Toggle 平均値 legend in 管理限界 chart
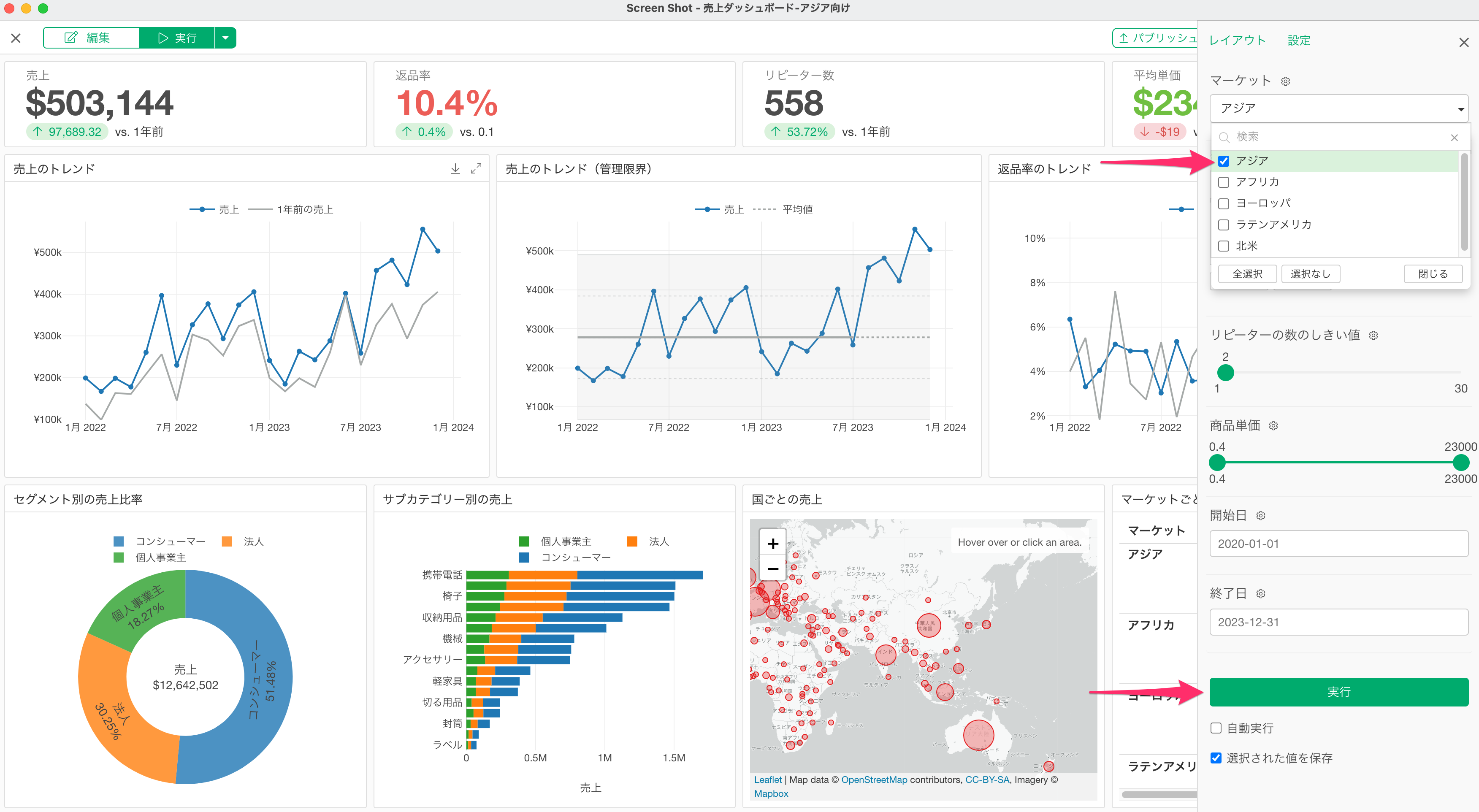Image resolution: width=1479 pixels, height=812 pixels. point(782,210)
